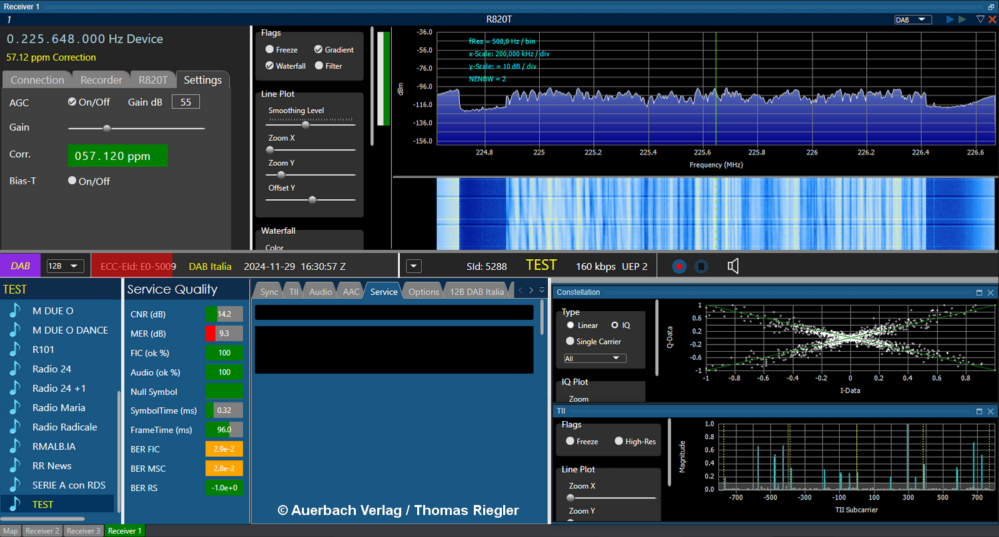Open the 12B channel dropdown
The height and width of the screenshot is (537, 999).
point(64,266)
